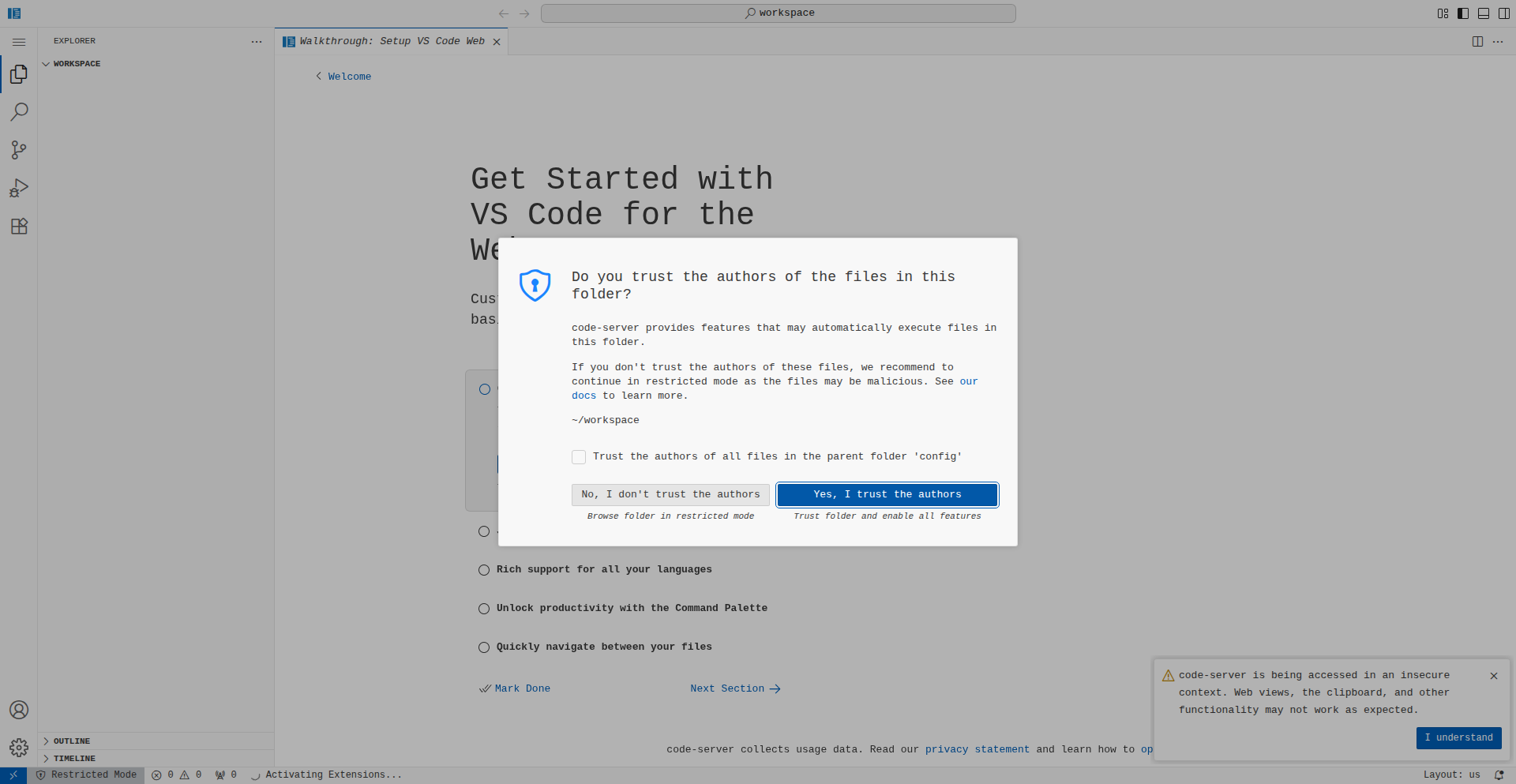Click the EXPLORER panel title
This screenshot has width=1516, height=784.
point(74,41)
